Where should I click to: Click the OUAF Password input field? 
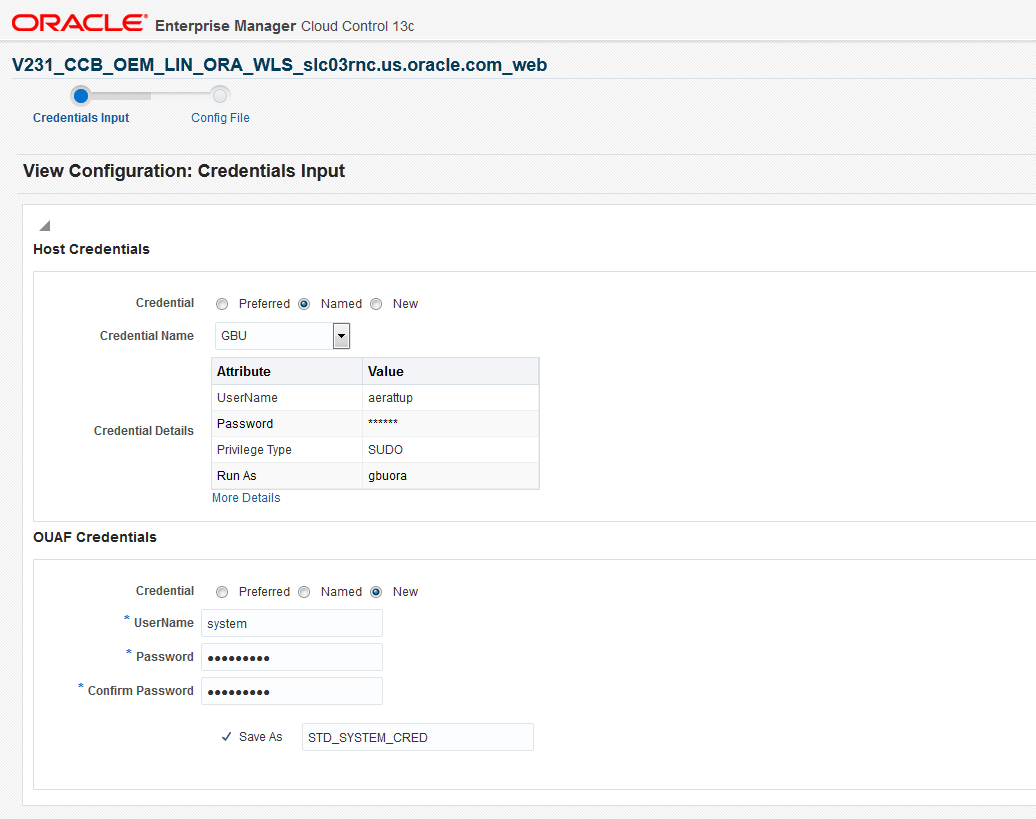pyautogui.click(x=291, y=657)
